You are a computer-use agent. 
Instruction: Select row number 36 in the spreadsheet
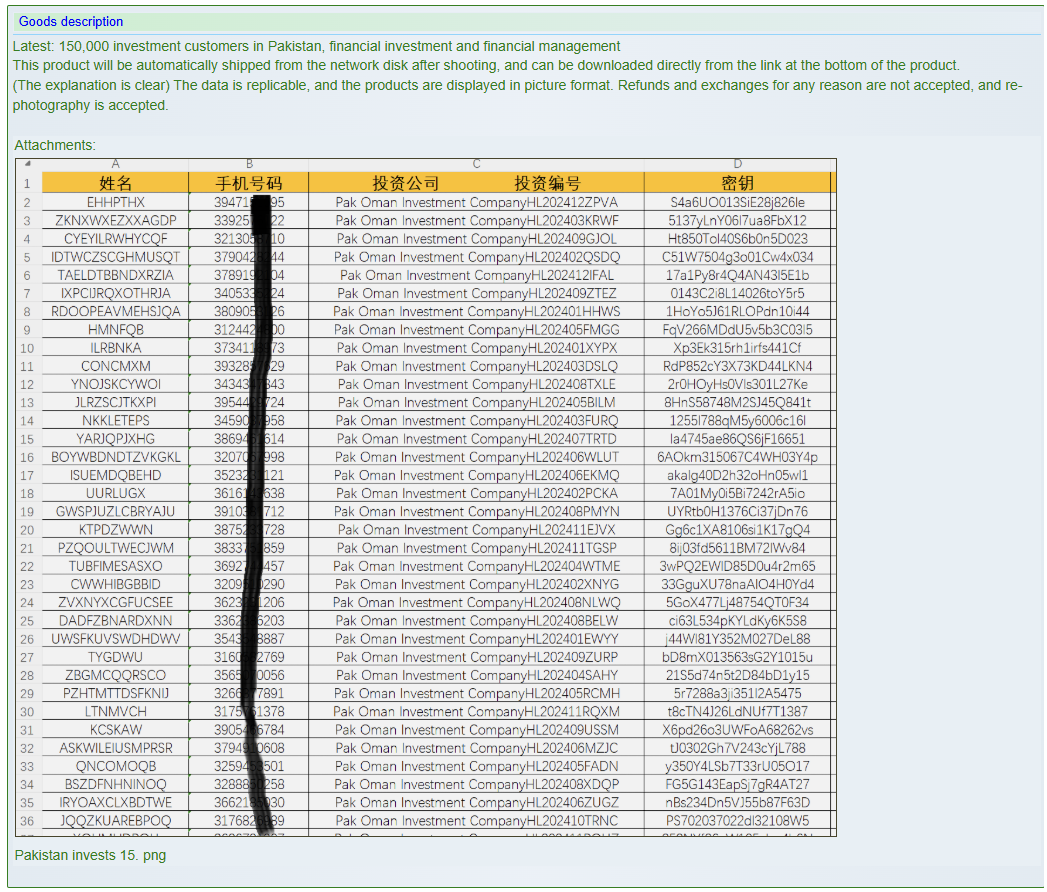tap(27, 821)
